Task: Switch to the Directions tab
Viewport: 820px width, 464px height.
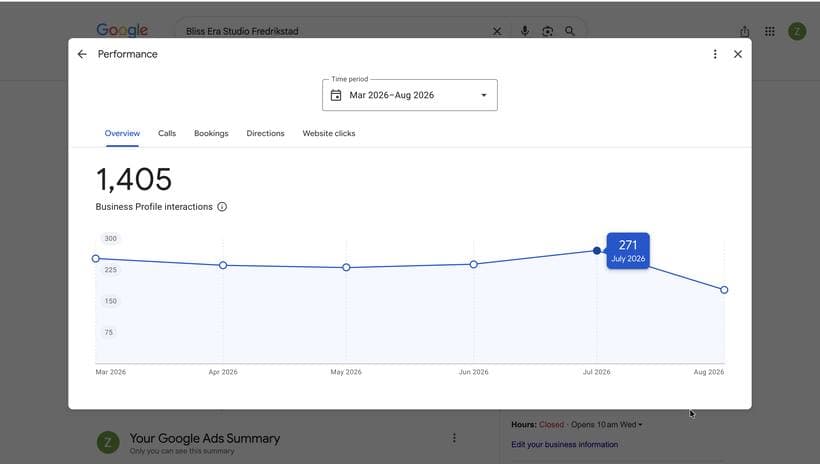Action: pyautogui.click(x=265, y=133)
